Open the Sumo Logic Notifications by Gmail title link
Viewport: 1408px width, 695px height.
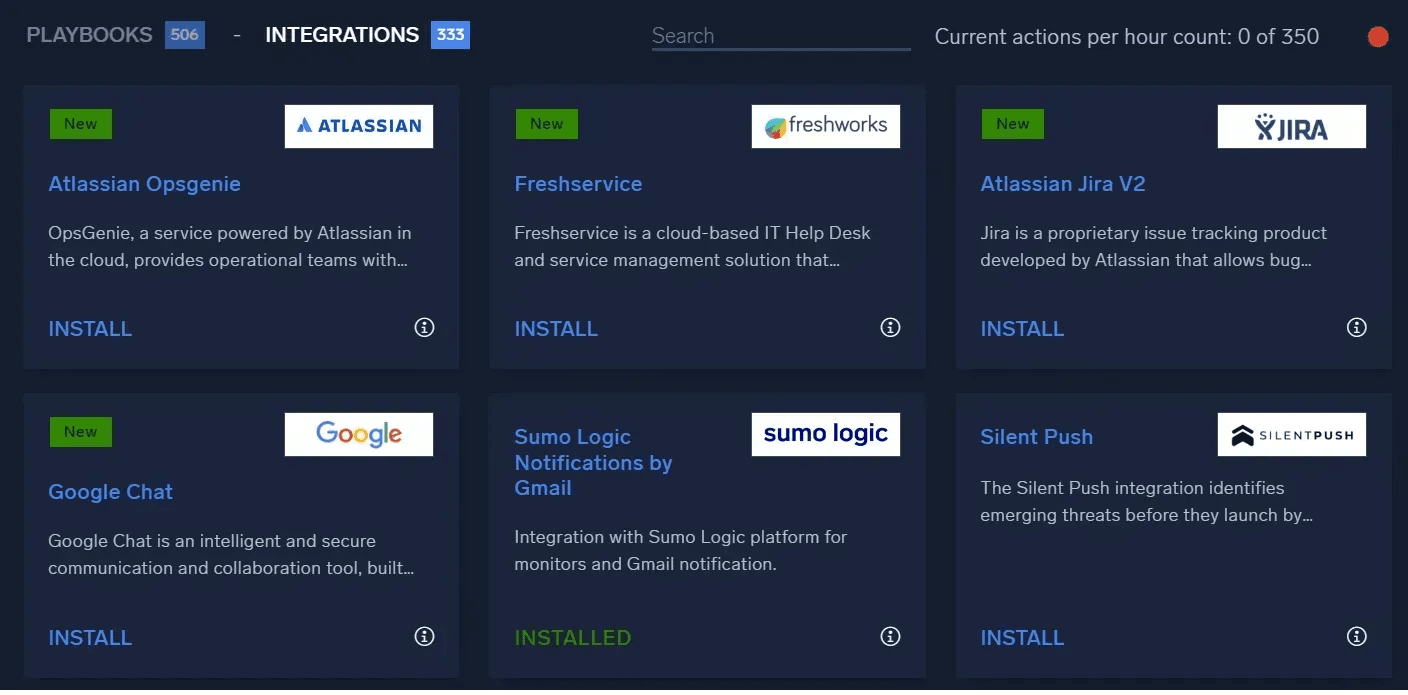coord(593,462)
